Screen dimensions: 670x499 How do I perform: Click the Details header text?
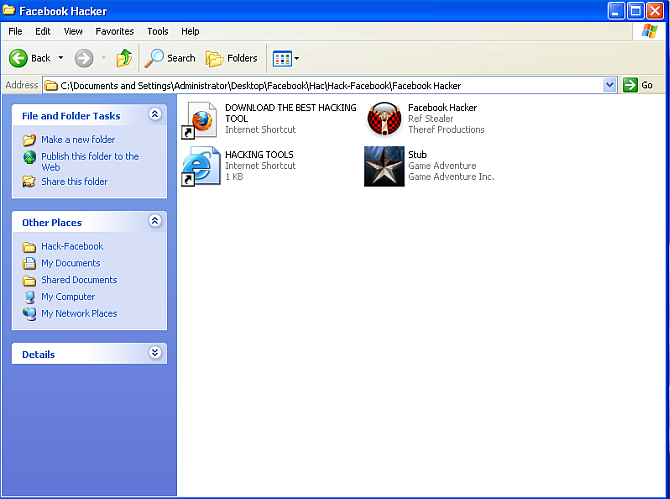coord(38,354)
